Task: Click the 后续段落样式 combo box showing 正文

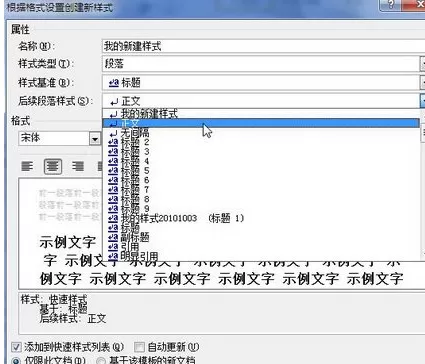Action: [263, 101]
